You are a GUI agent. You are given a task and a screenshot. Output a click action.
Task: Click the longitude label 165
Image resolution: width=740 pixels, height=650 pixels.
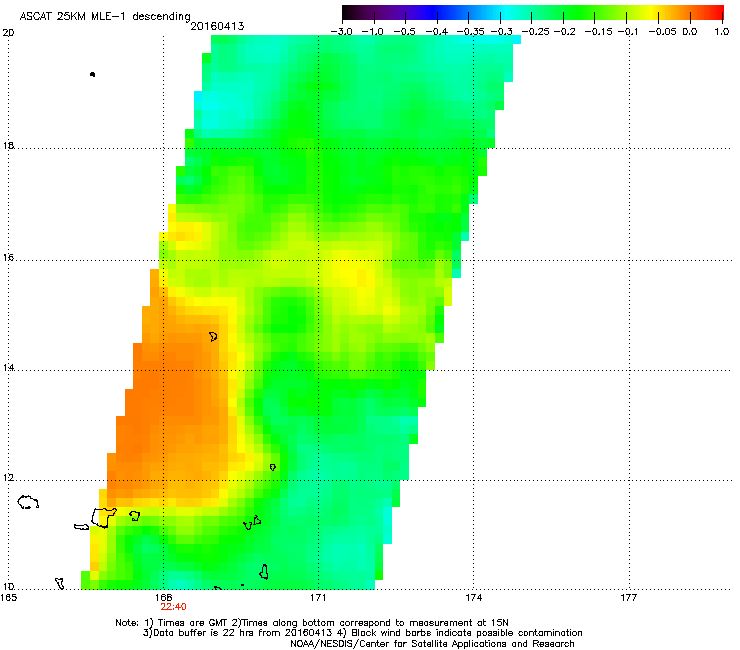tap(8, 598)
